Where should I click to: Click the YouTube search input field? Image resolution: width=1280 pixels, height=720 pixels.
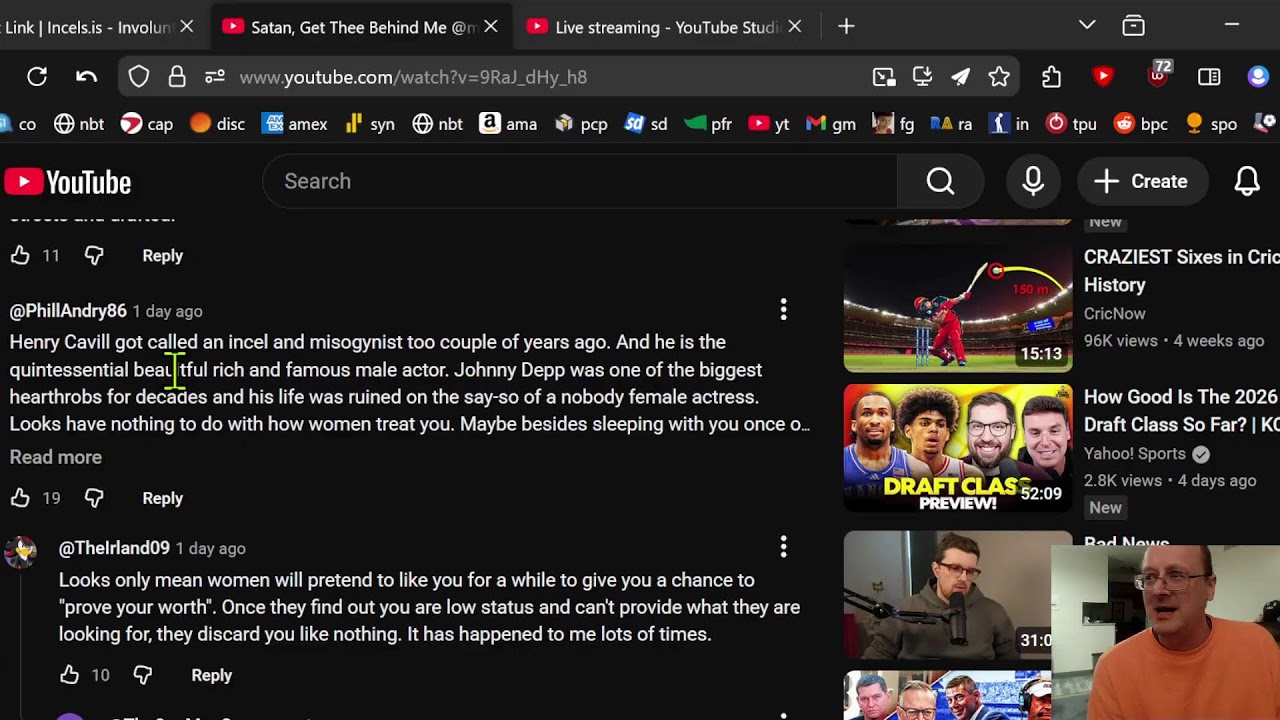580,181
